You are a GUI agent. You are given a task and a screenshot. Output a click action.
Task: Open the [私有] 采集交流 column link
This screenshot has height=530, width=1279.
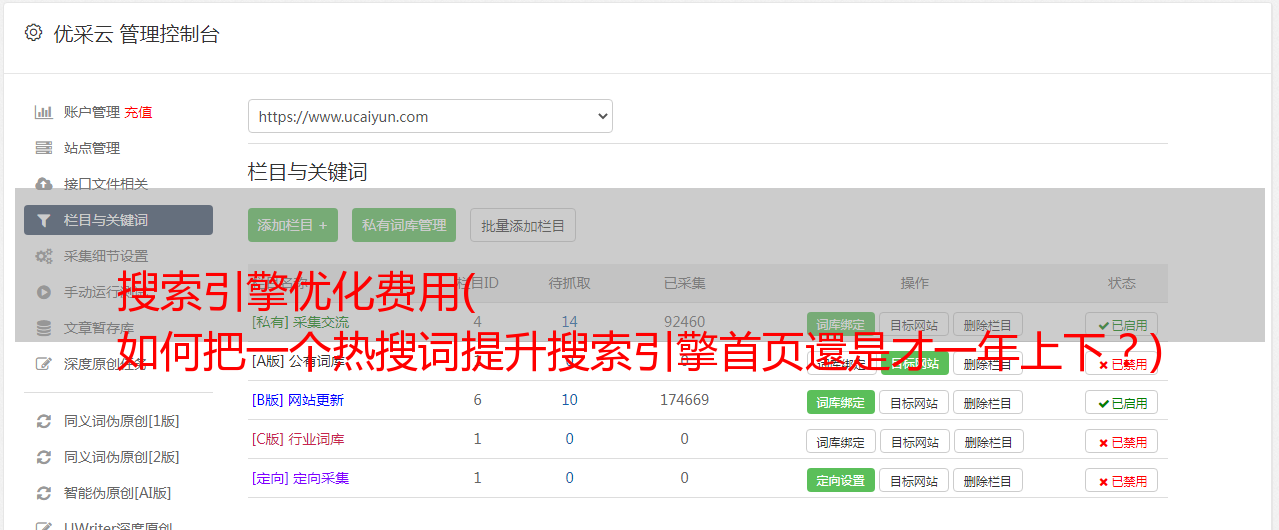[x=301, y=322]
